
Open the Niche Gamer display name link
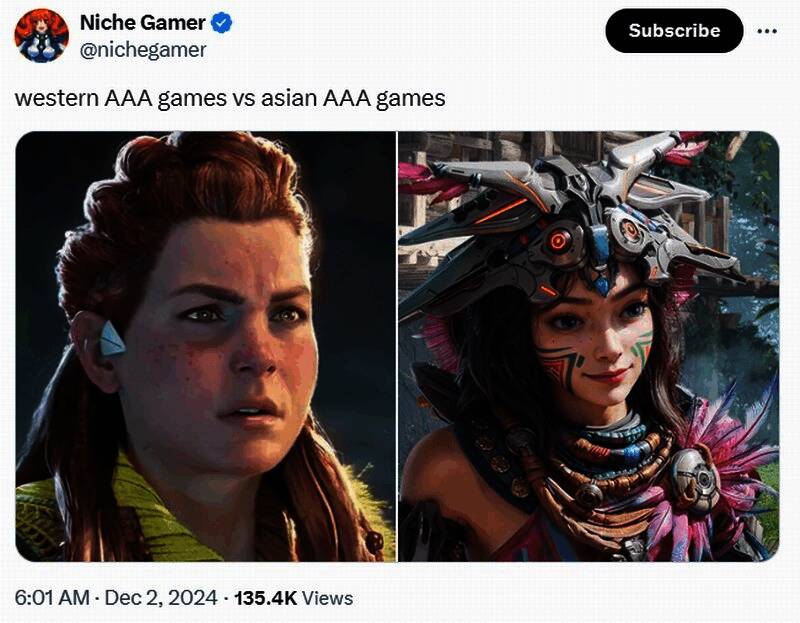point(142,22)
